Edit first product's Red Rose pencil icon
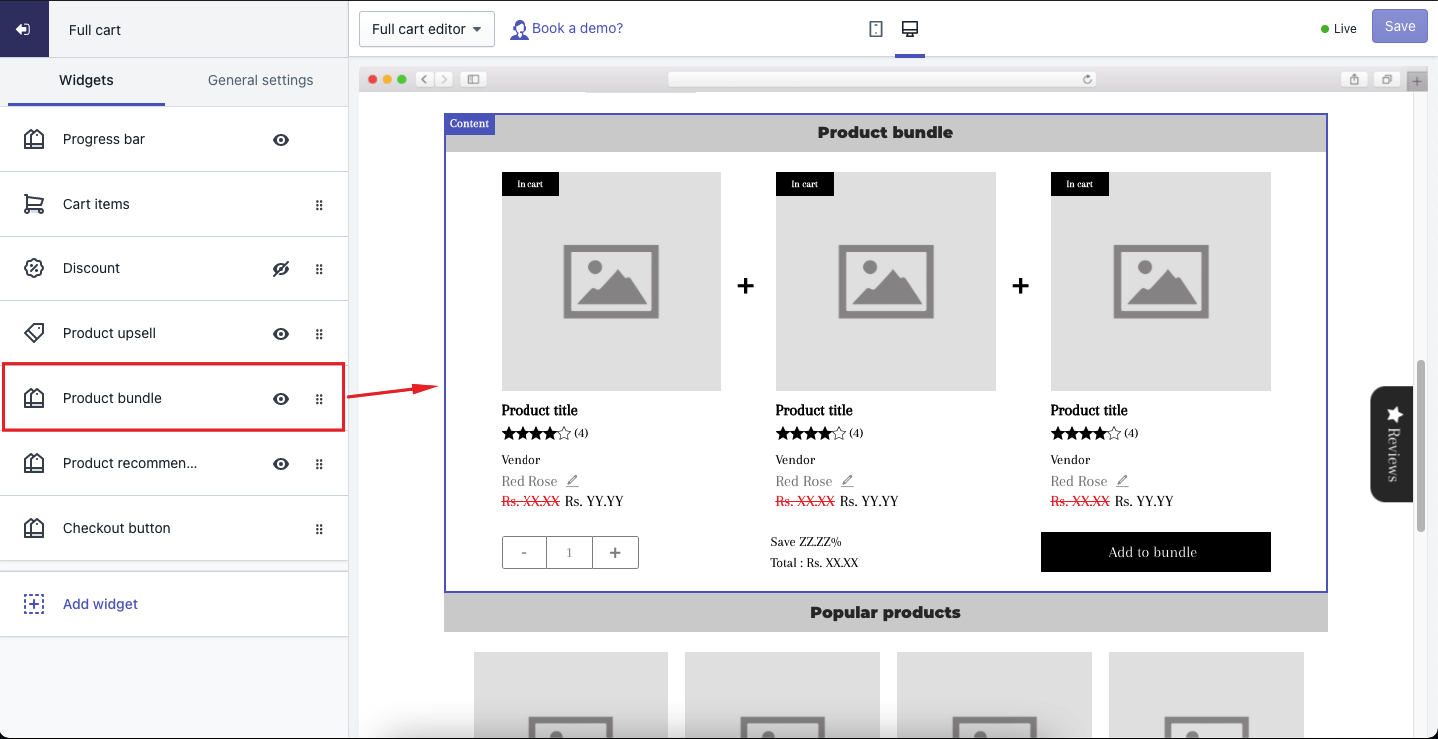 coord(572,481)
